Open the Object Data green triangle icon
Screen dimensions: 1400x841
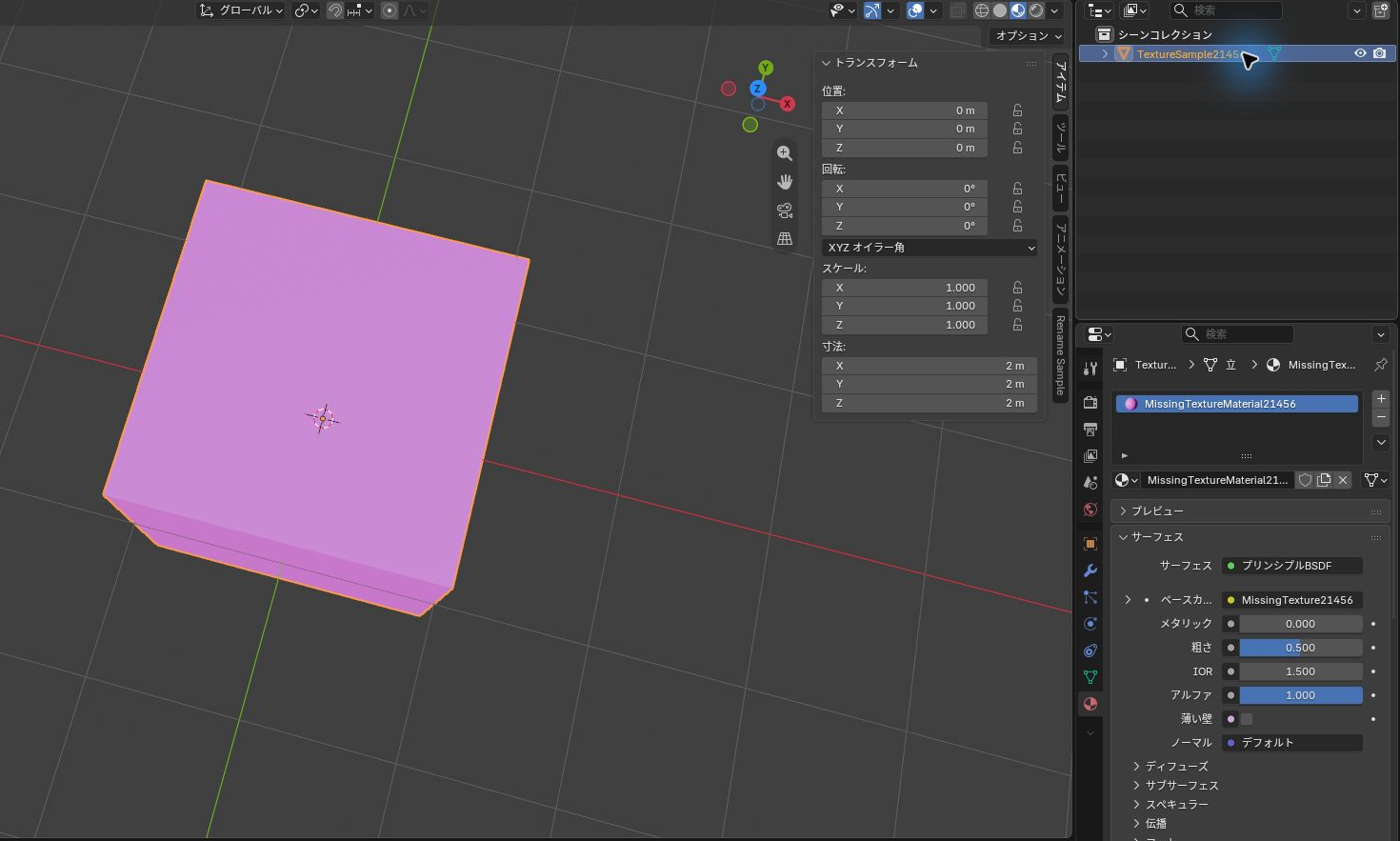(x=1090, y=677)
